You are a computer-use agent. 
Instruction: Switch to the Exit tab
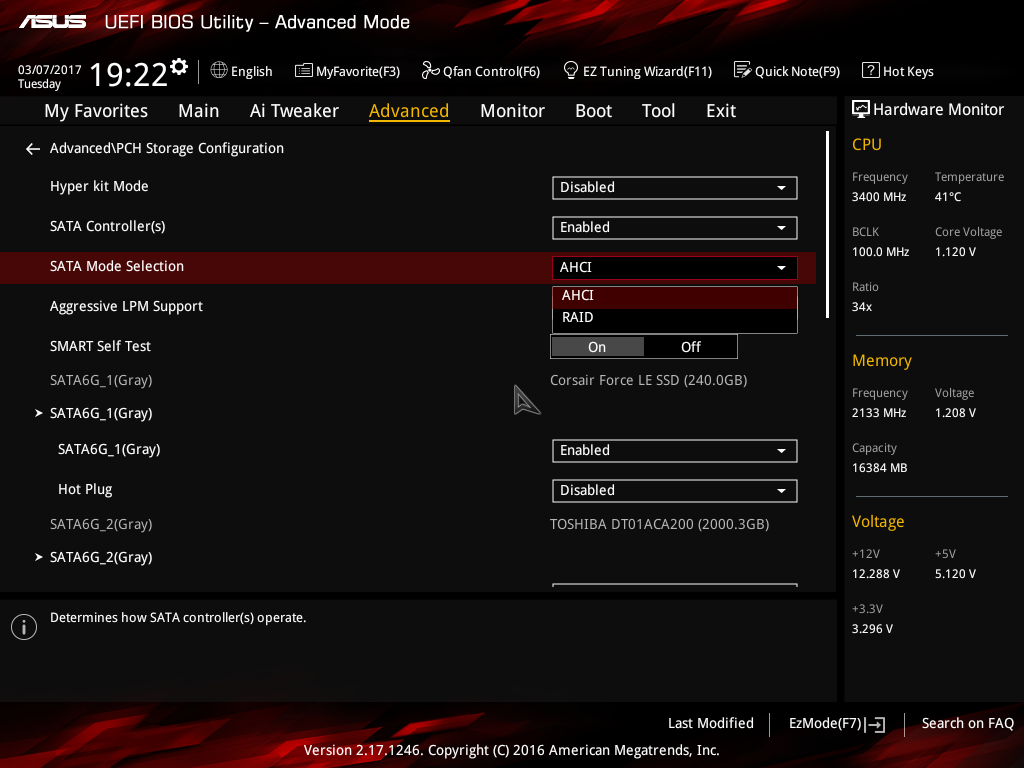click(x=721, y=111)
